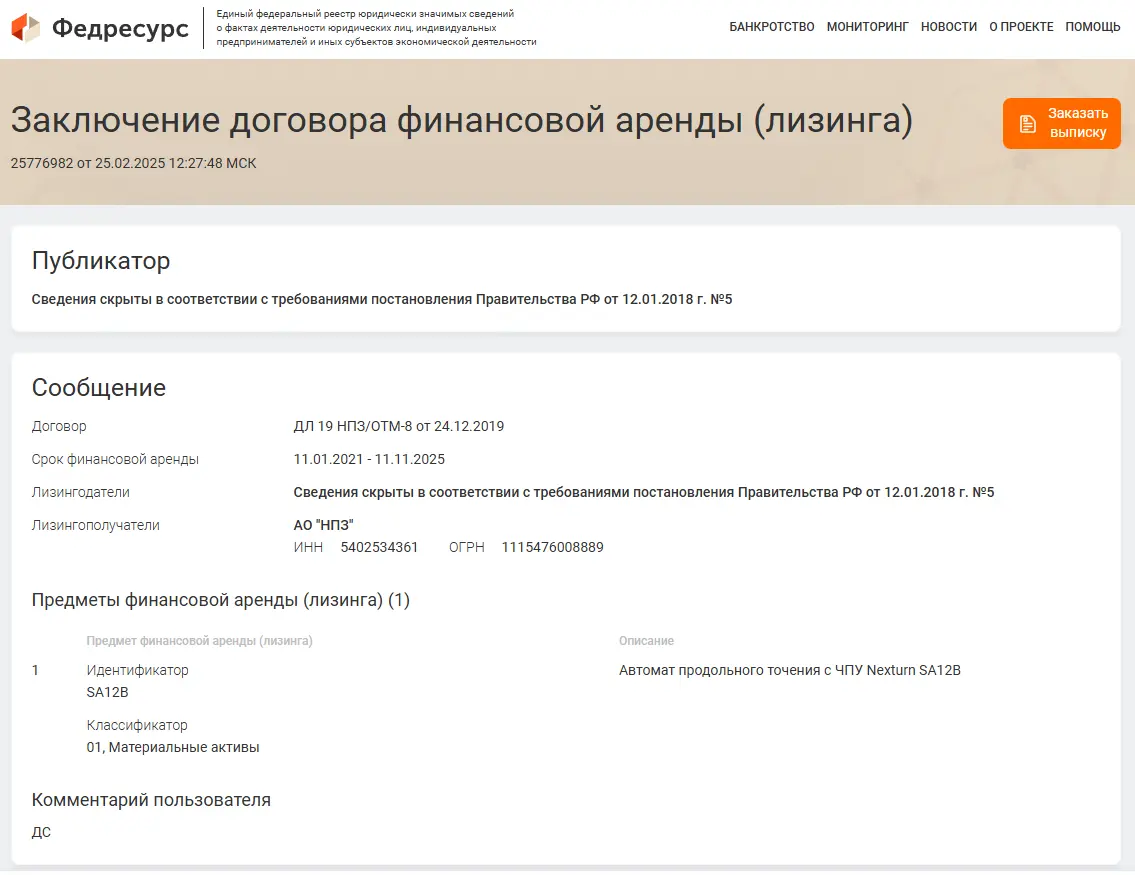Click the classifier value 01, Материальные активы
Image resolution: width=1135 pixels, height=875 pixels.
(173, 747)
